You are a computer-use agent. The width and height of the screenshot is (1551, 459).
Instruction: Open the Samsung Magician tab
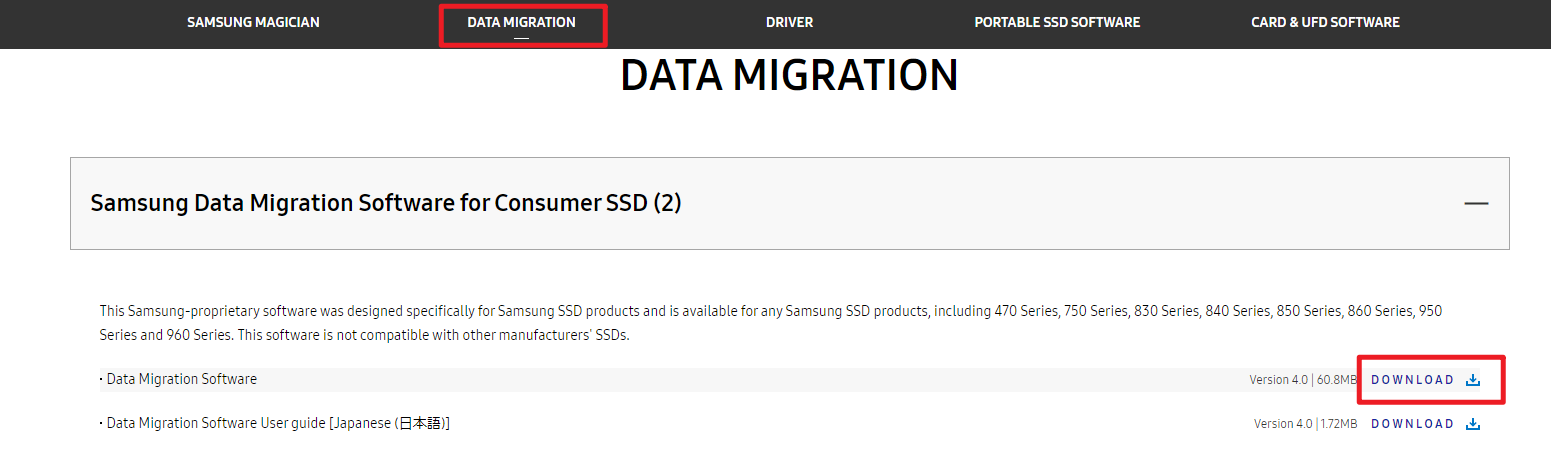253,22
